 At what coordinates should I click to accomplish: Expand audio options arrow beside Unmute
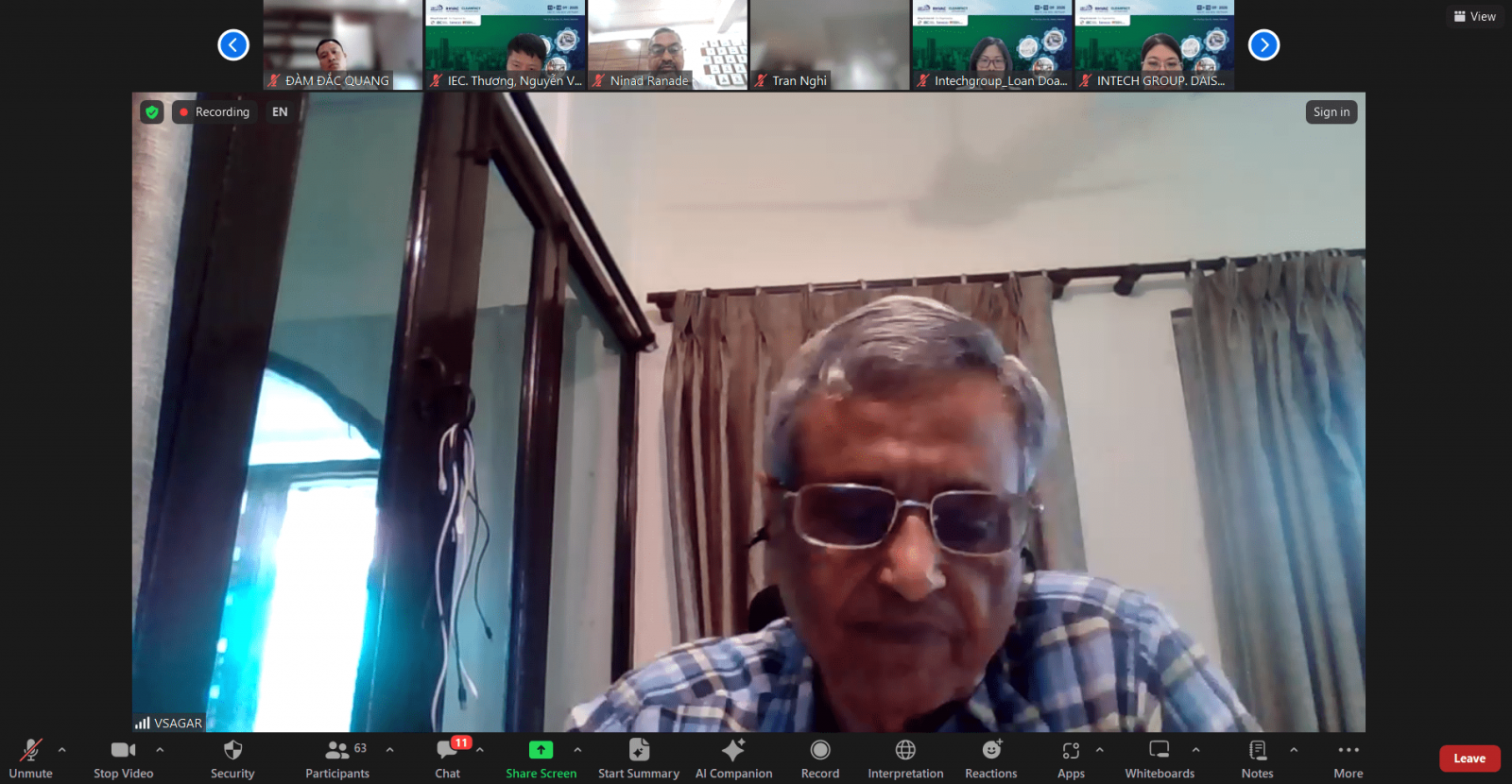62,750
